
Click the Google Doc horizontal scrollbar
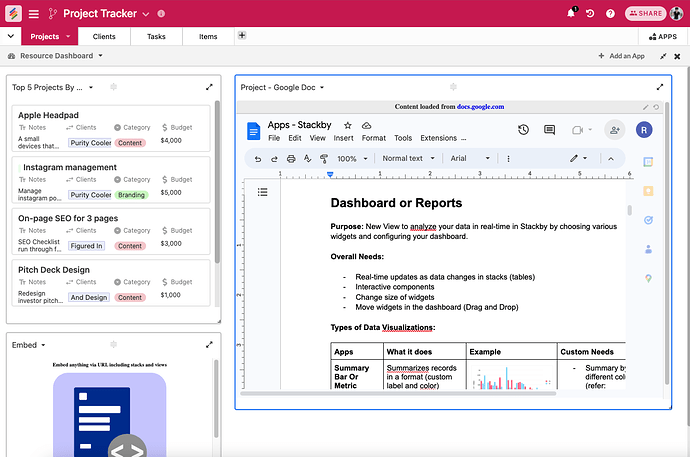tap(398, 393)
